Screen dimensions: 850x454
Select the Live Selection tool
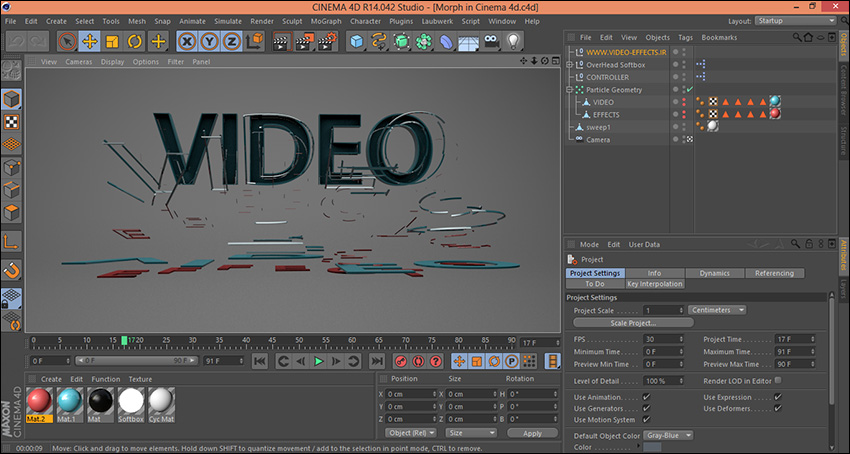point(67,41)
